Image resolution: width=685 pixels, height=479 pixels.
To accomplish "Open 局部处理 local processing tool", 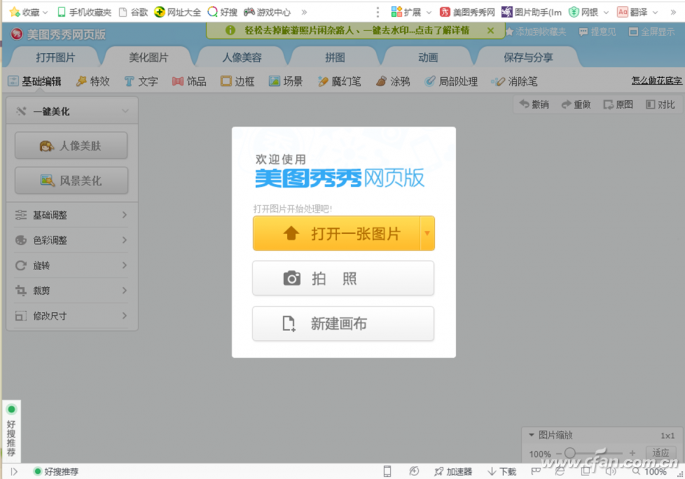I will [x=451, y=81].
